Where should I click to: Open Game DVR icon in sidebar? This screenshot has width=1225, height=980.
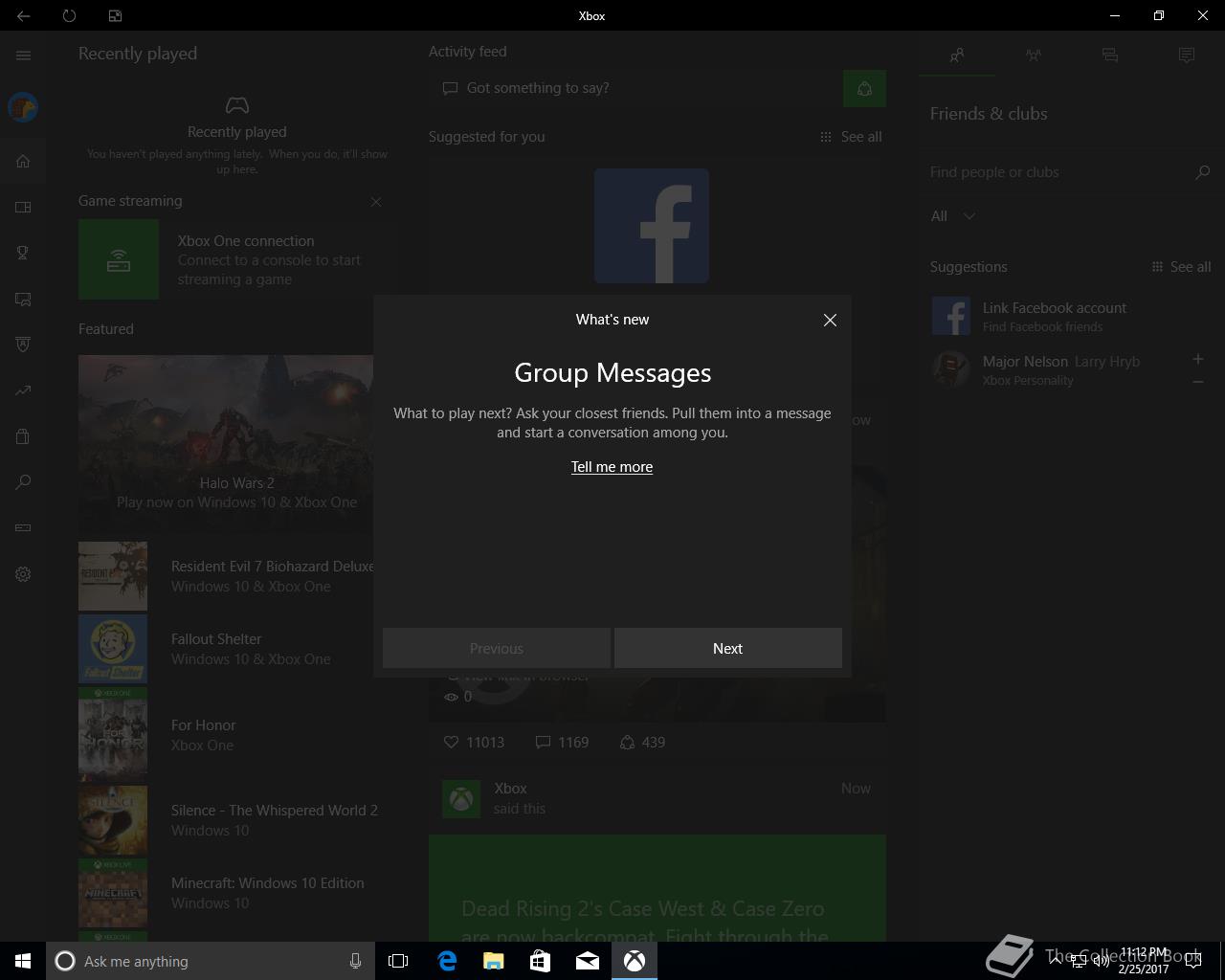pyautogui.click(x=23, y=299)
